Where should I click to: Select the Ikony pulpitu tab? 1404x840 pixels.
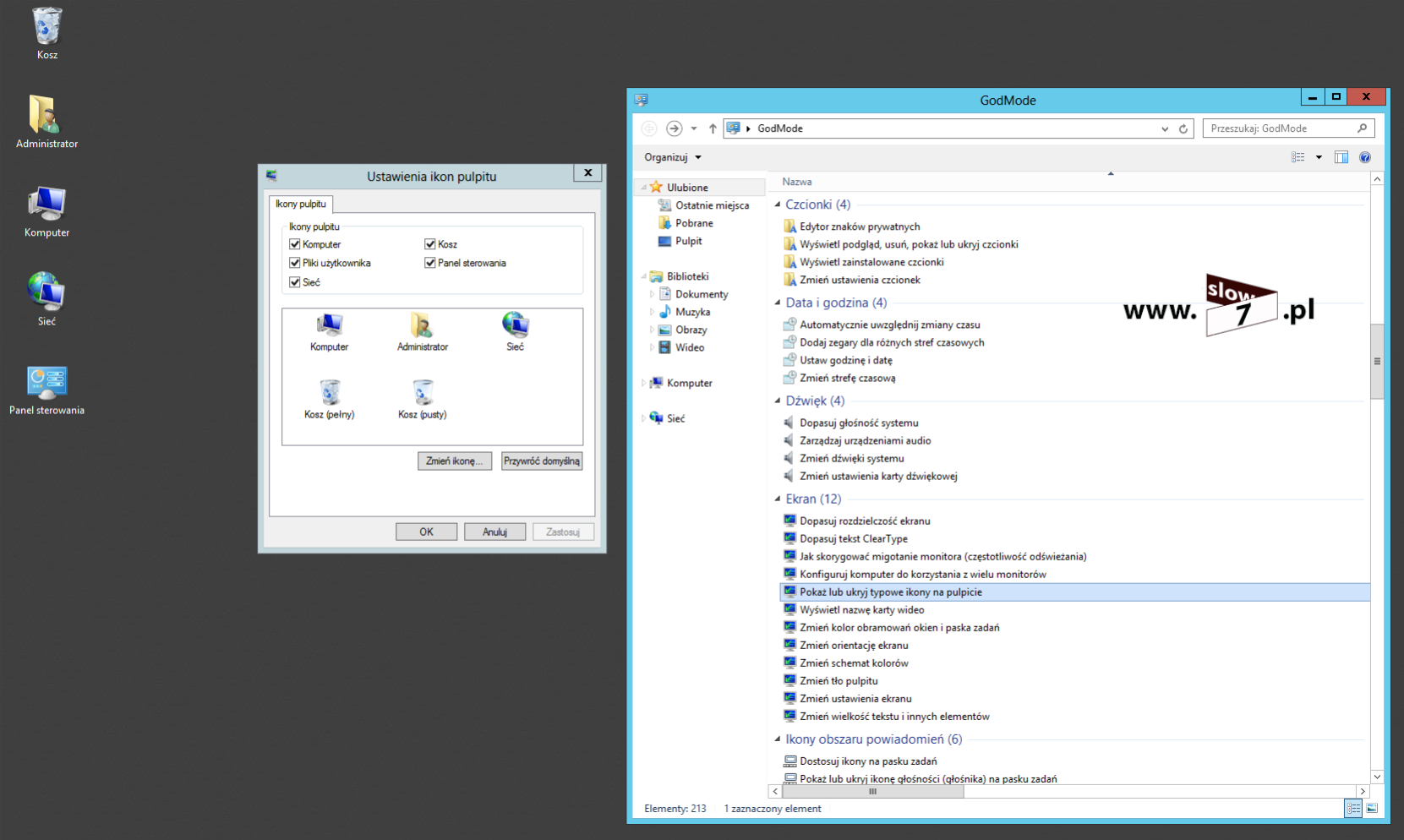301,204
